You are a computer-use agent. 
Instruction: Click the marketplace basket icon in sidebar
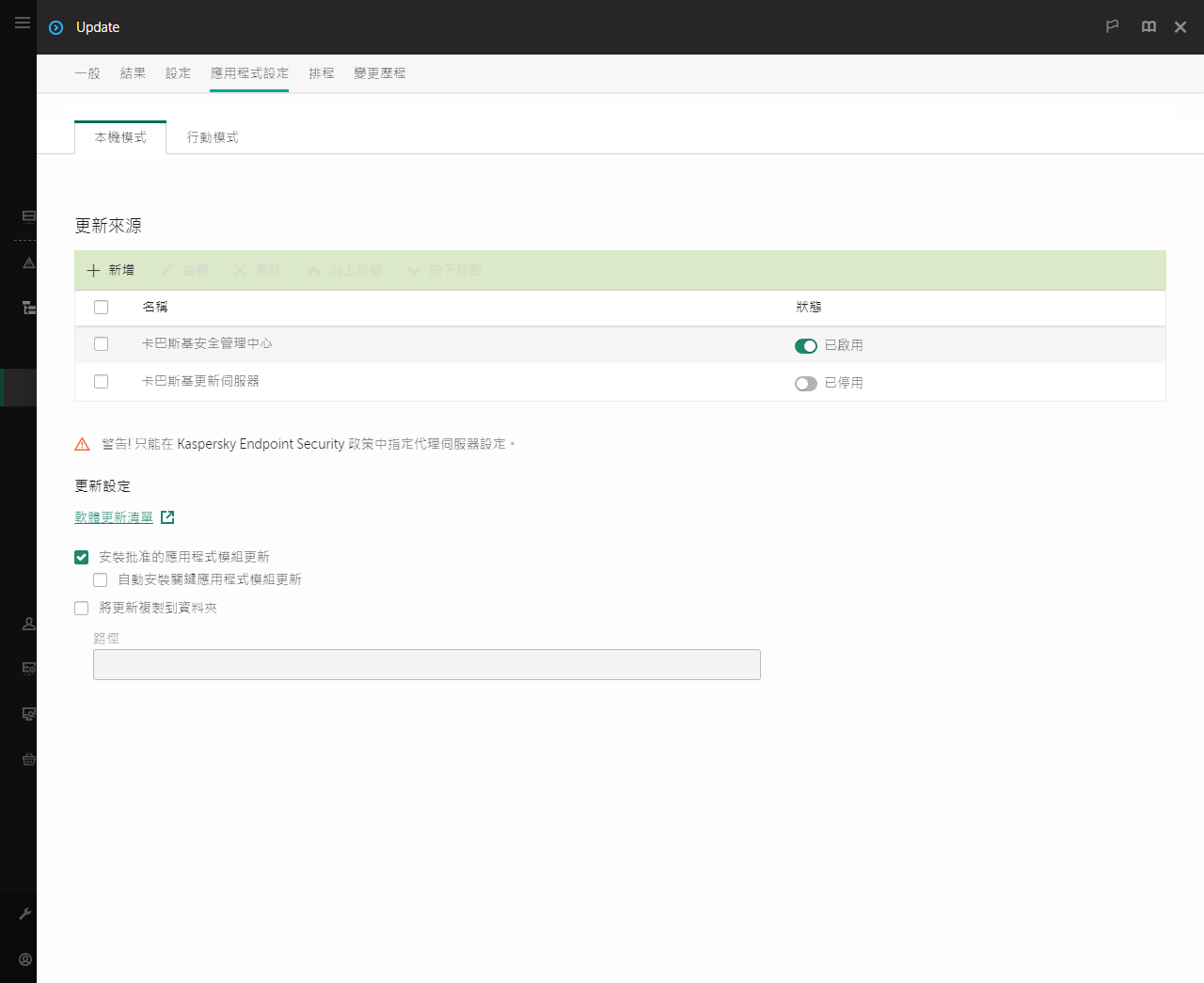pos(28,759)
